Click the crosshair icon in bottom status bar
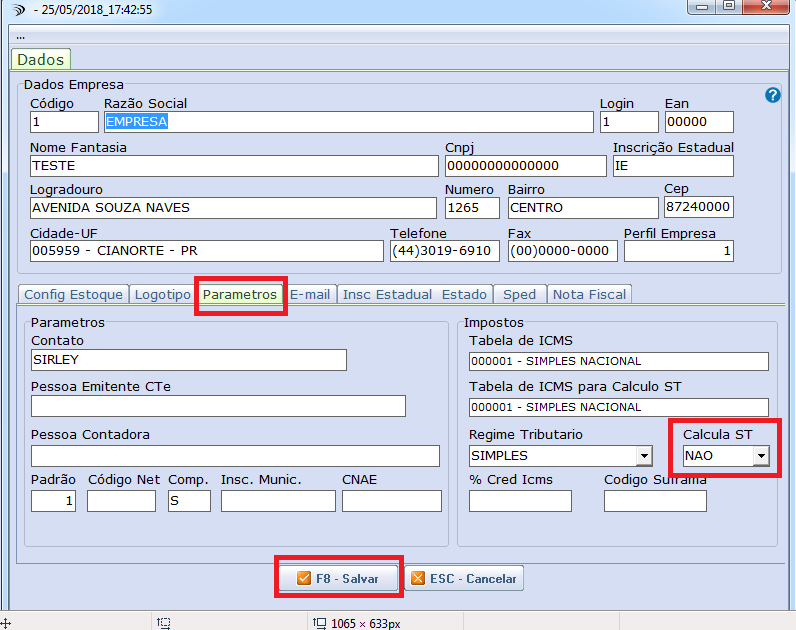 point(5,622)
